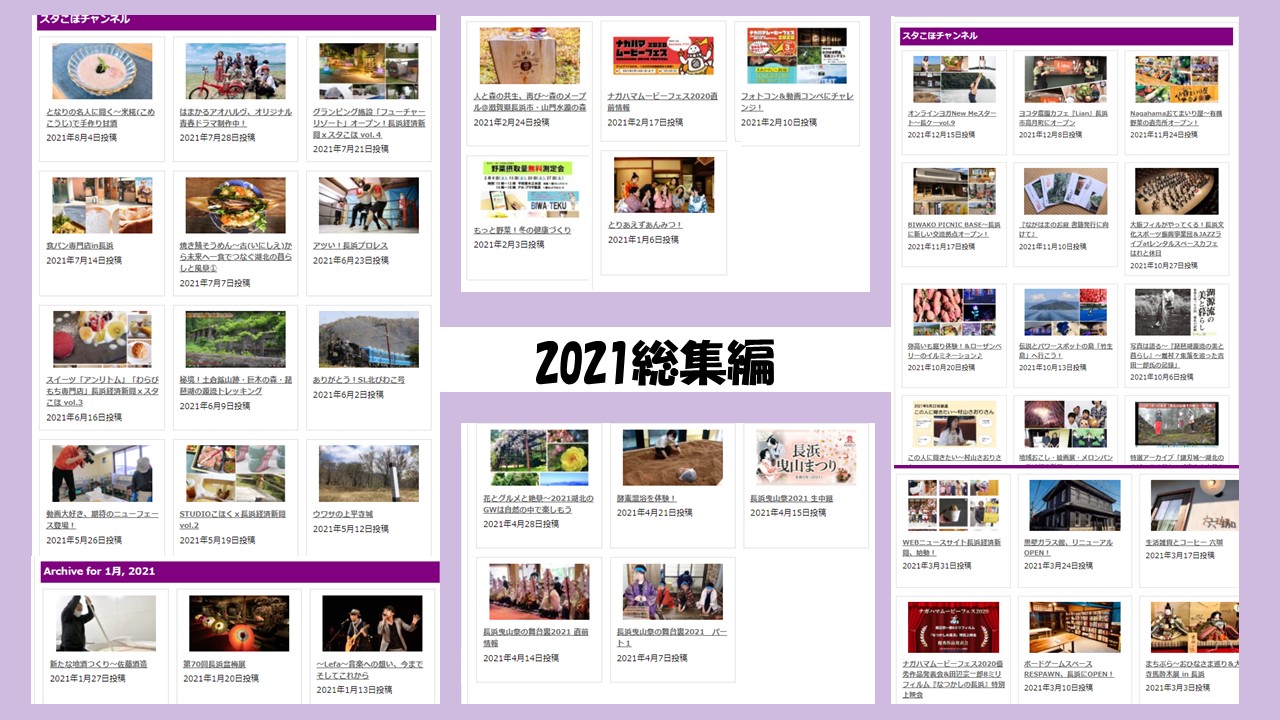This screenshot has width=1280, height=720.
Task: Click the 酵素温浴を体験！ link
Action: point(646,498)
